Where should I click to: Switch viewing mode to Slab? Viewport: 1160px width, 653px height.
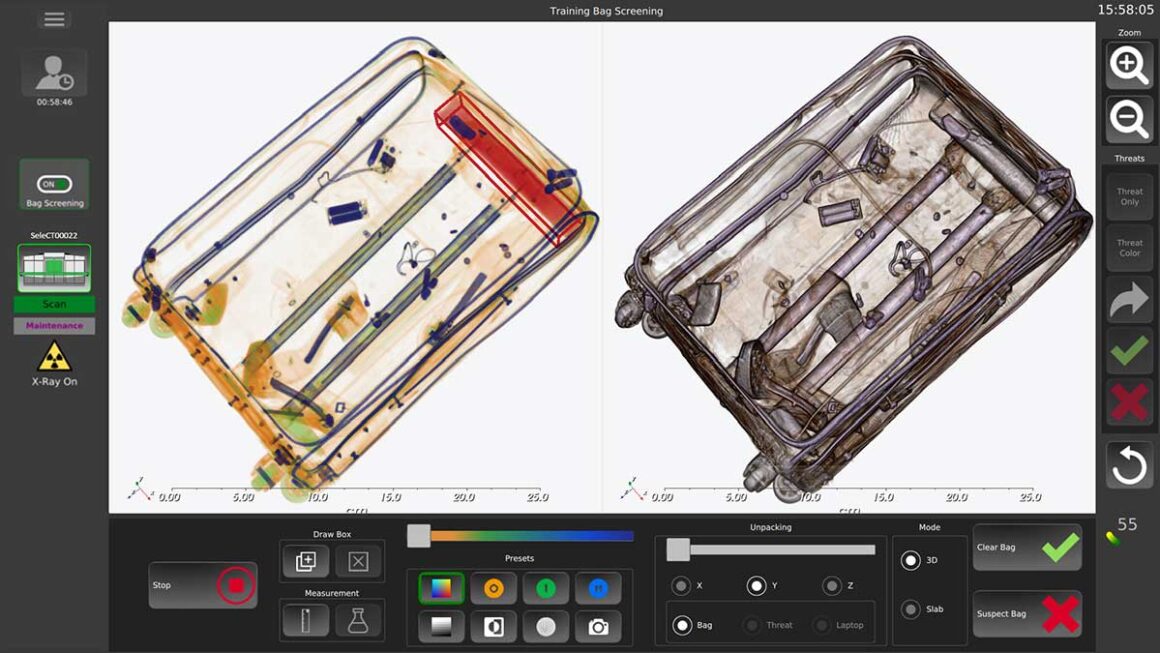click(910, 608)
